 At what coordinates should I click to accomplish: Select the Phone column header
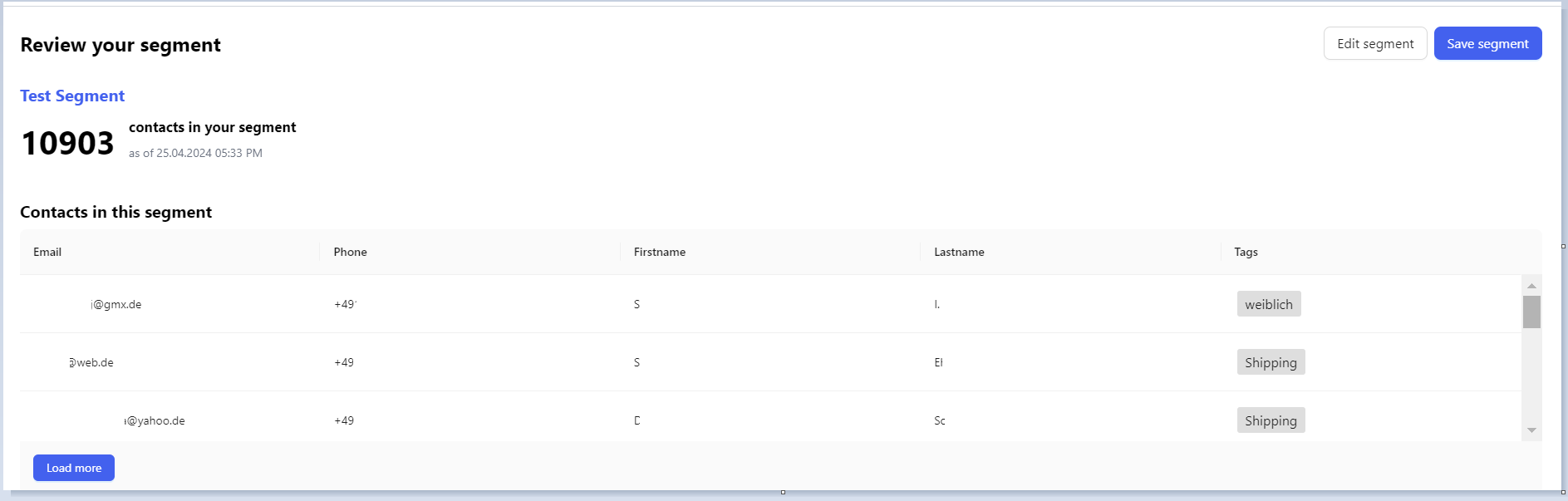(x=350, y=252)
